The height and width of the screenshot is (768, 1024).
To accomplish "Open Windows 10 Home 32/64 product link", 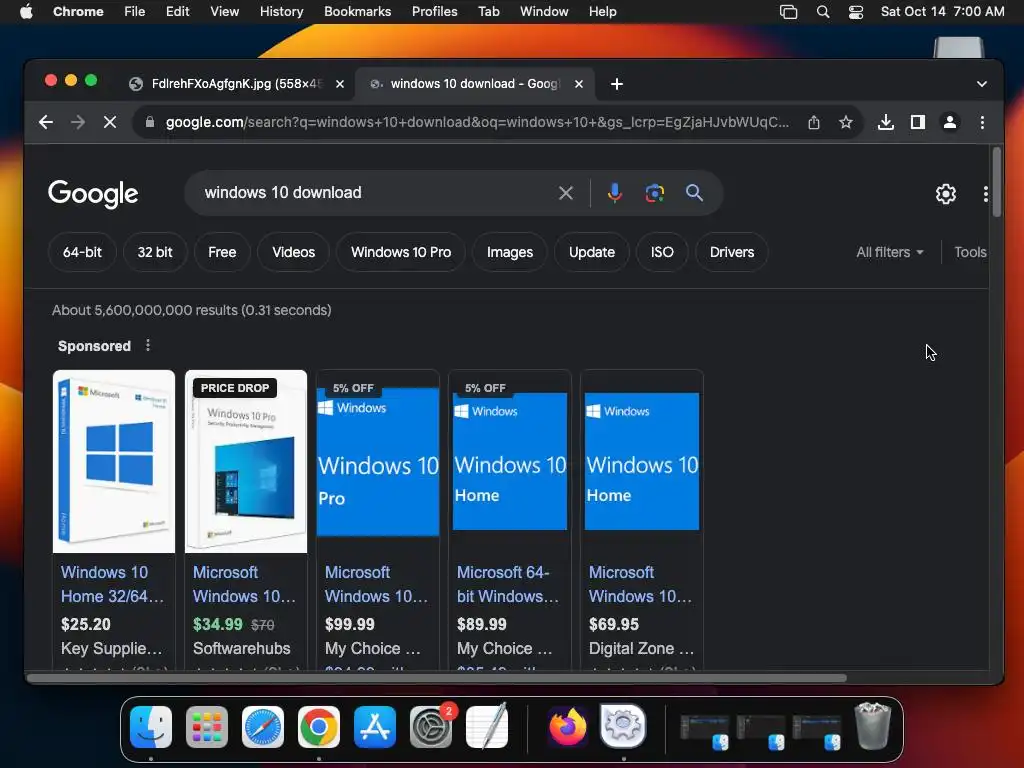I will 112,584.
